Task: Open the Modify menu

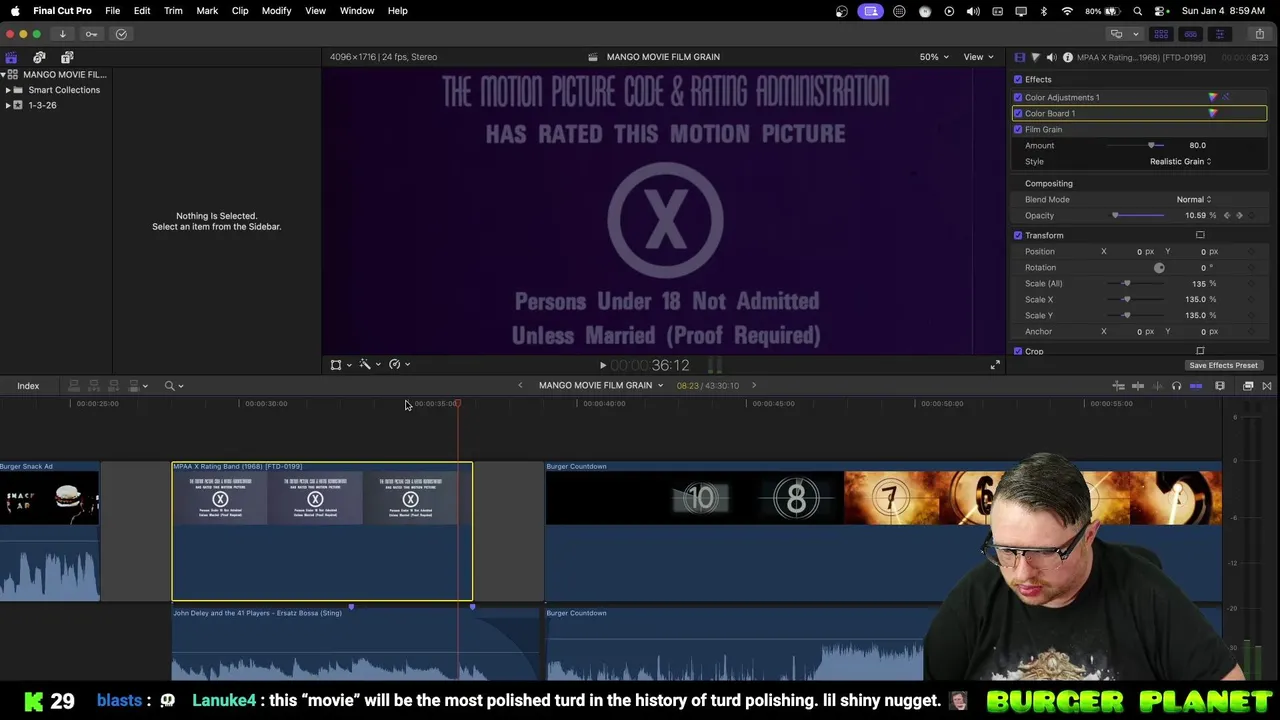Action: pyautogui.click(x=276, y=10)
